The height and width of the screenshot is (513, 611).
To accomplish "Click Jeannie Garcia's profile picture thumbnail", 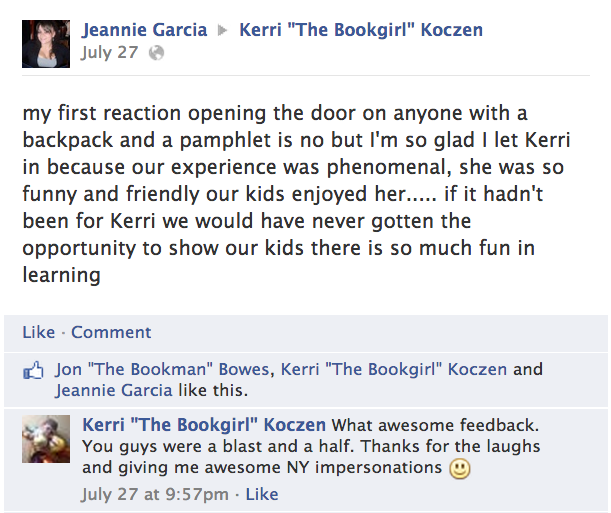I will click(x=46, y=43).
